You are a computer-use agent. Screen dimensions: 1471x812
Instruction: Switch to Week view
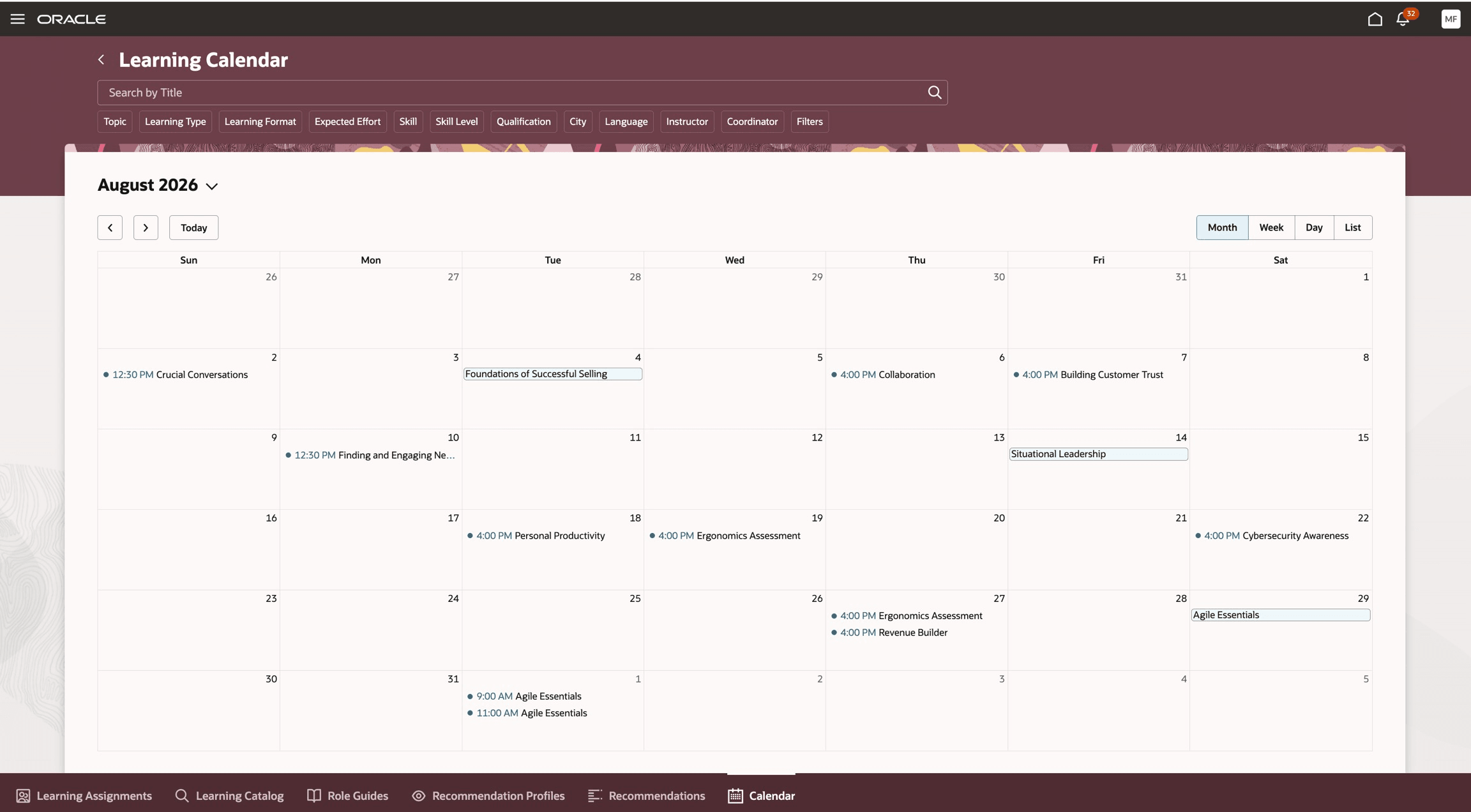(x=1271, y=227)
